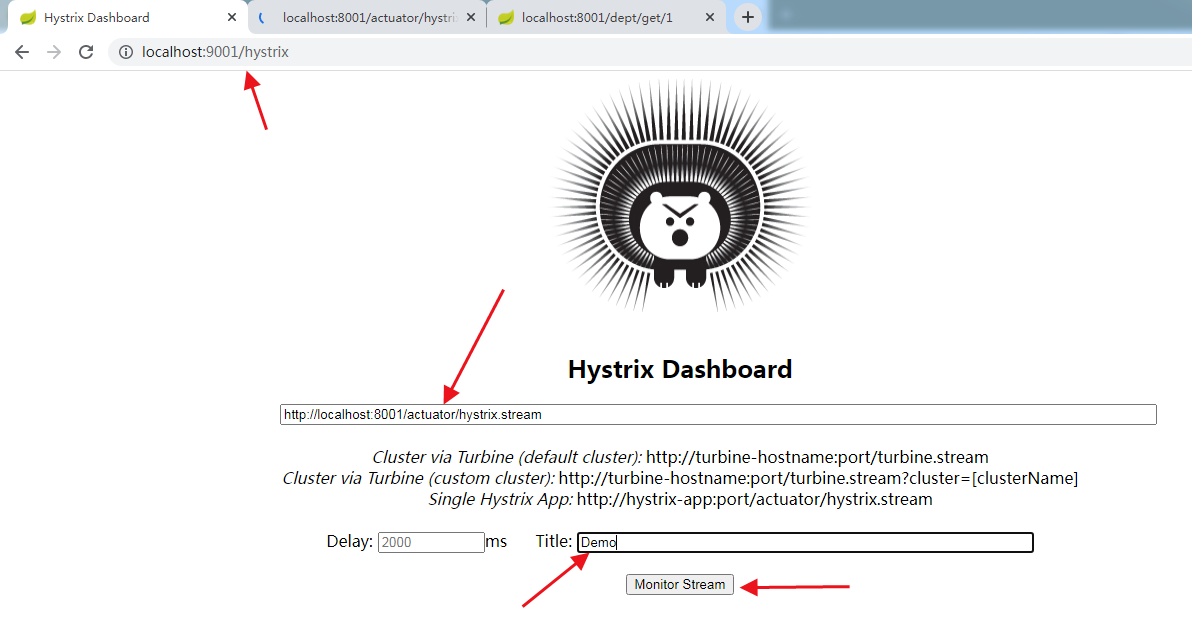The image size is (1192, 620).
Task: Click the leaf favicon of the dept/get/1 tab
Action: pyautogui.click(x=506, y=17)
